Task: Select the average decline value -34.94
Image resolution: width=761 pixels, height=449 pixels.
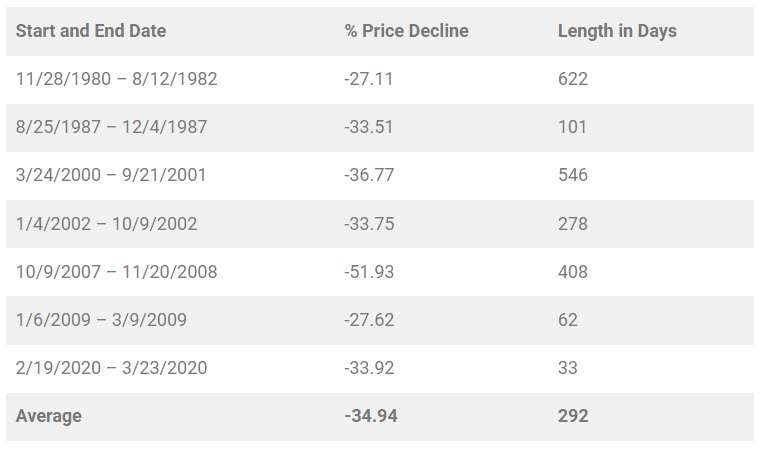Action: [371, 416]
